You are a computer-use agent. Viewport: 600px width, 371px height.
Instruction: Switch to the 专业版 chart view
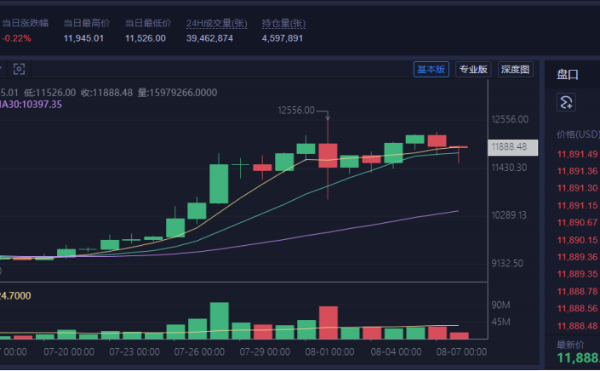(x=473, y=69)
